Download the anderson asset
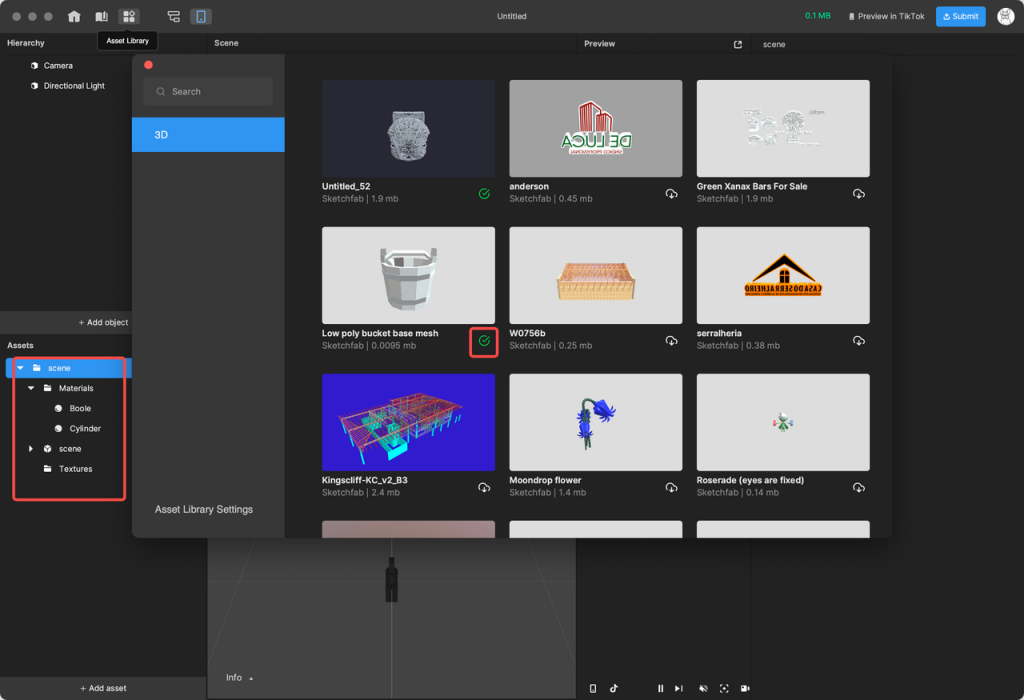The image size is (1024, 700). point(671,194)
